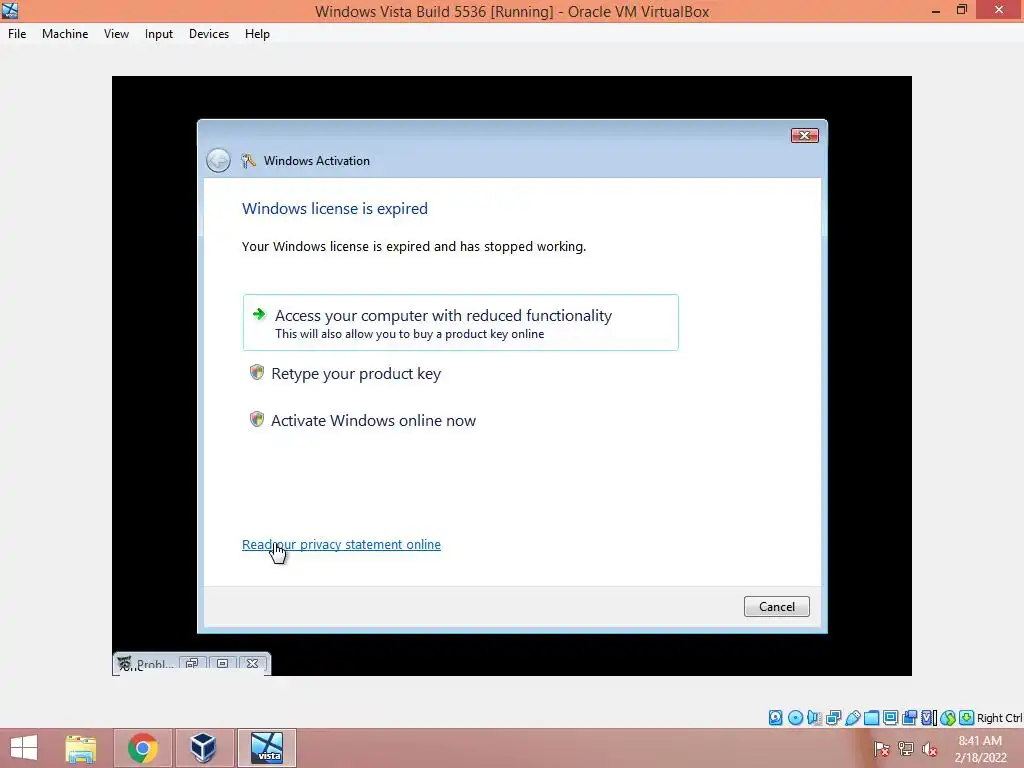Screen dimensions: 1024x768
Task: Open VirtualBox Manager from the taskbar
Action: coord(203,748)
